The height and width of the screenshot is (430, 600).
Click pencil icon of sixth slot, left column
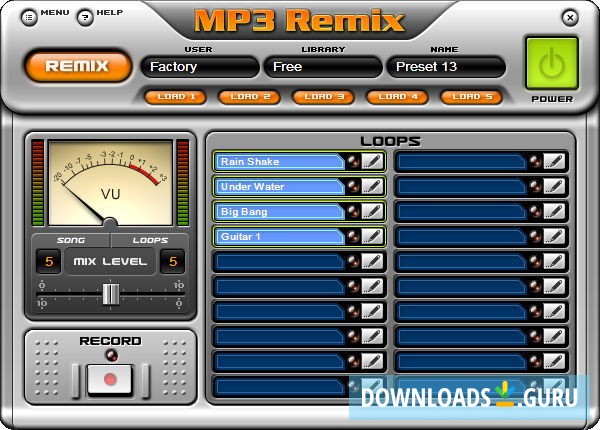coord(372,287)
